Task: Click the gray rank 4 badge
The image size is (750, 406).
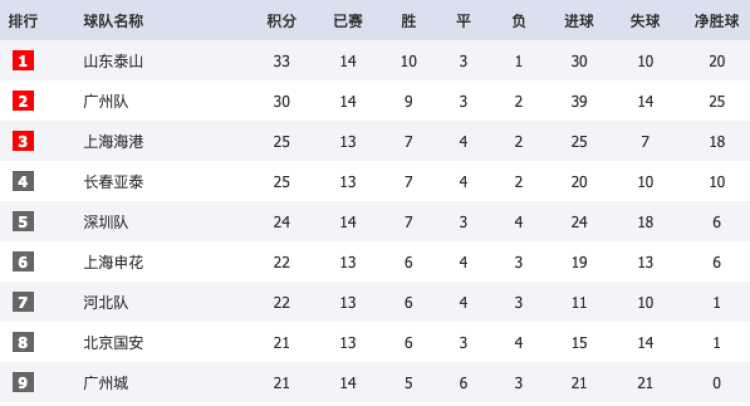Action: point(24,181)
